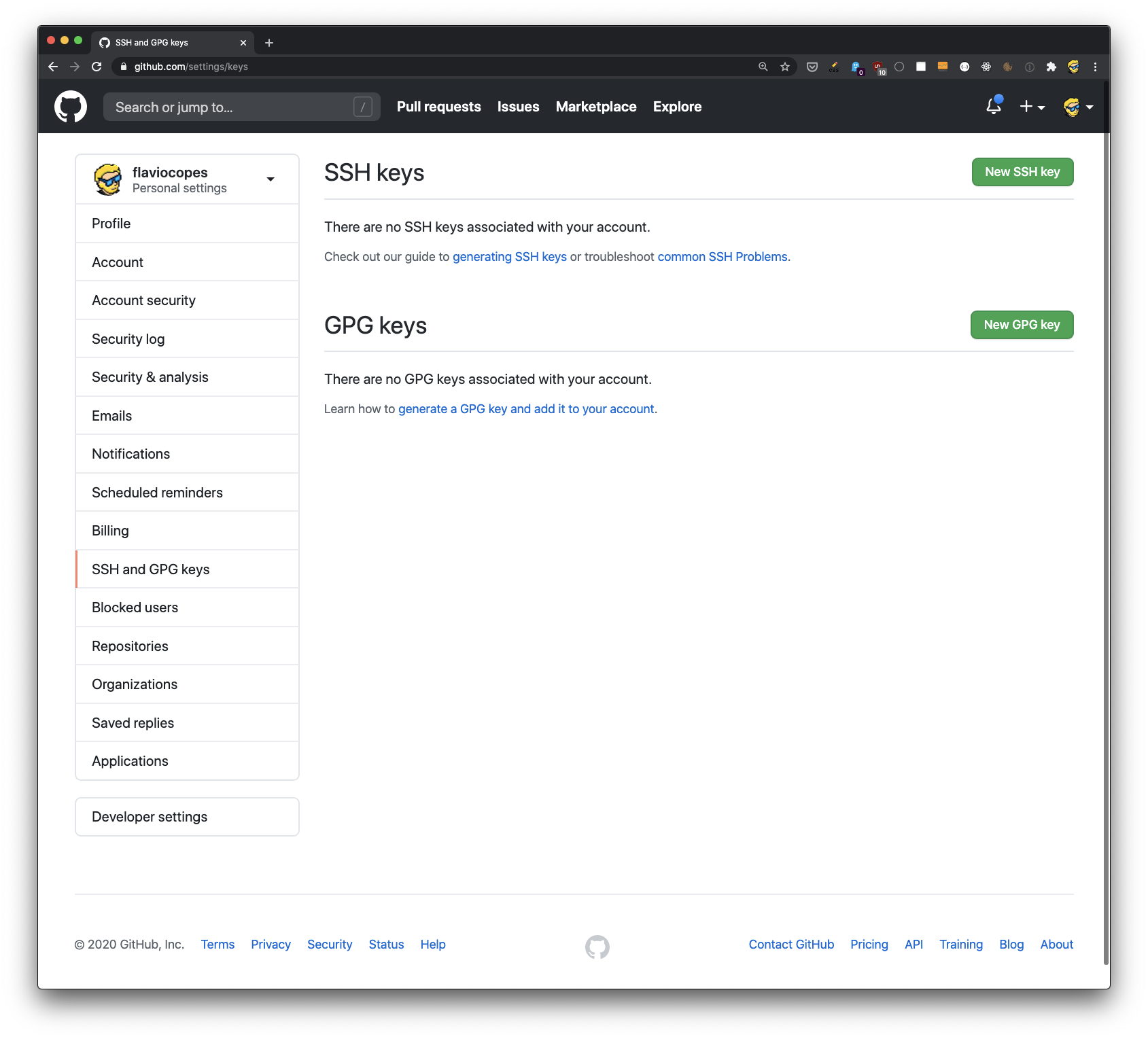Click the New GPG key button
The height and width of the screenshot is (1039, 1148).
(1021, 325)
